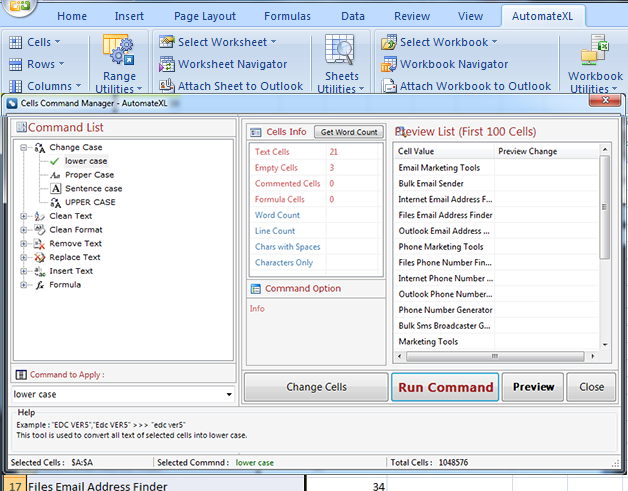Click the Select Worksheet icon
Screen dimensions: 628x491
click(x=167, y=42)
